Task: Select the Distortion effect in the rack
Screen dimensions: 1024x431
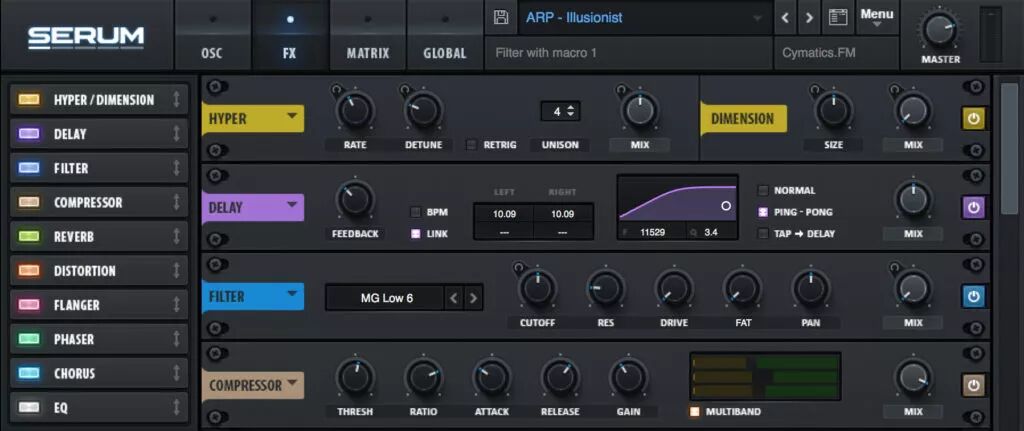Action: pos(99,270)
